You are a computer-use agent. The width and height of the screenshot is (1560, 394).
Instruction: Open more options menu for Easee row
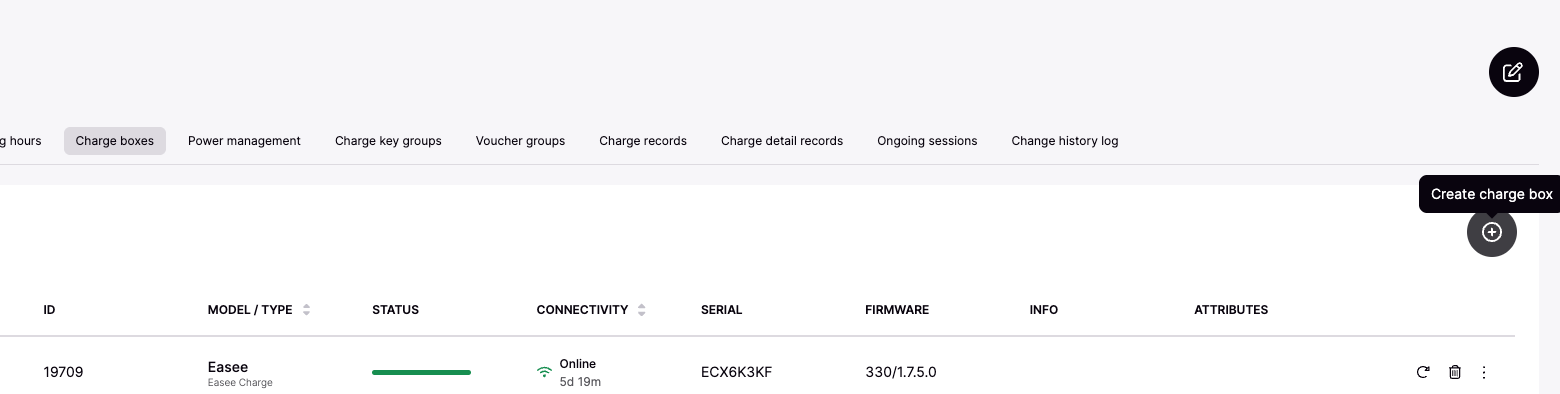pos(1484,373)
